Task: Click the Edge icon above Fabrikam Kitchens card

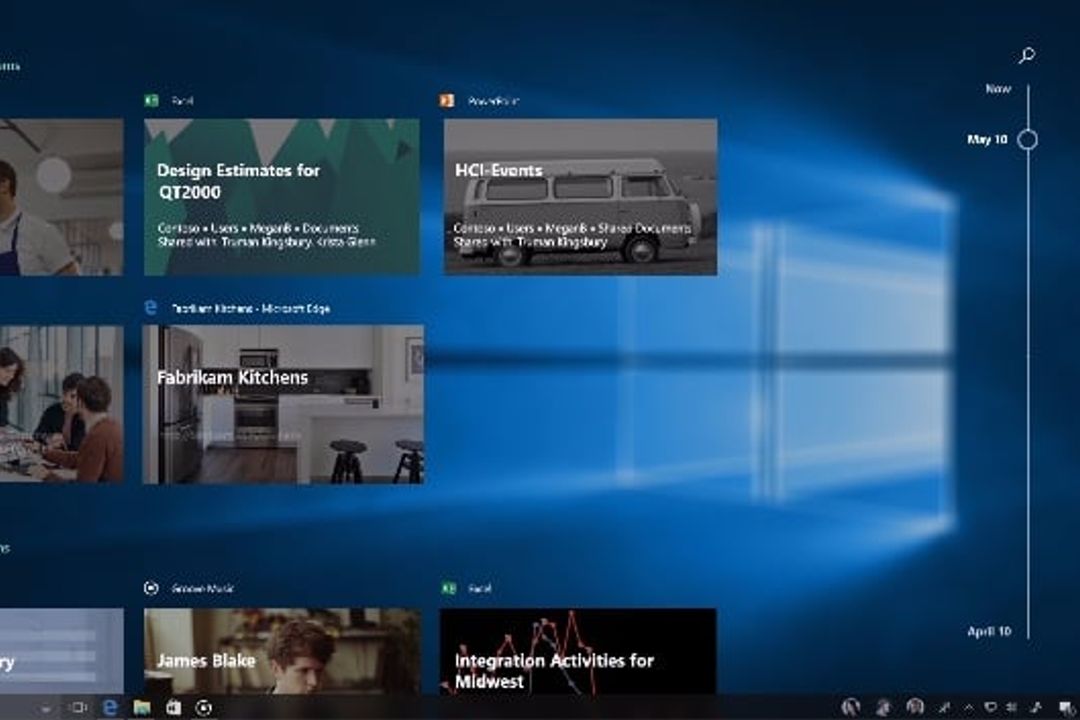Action: (151, 307)
